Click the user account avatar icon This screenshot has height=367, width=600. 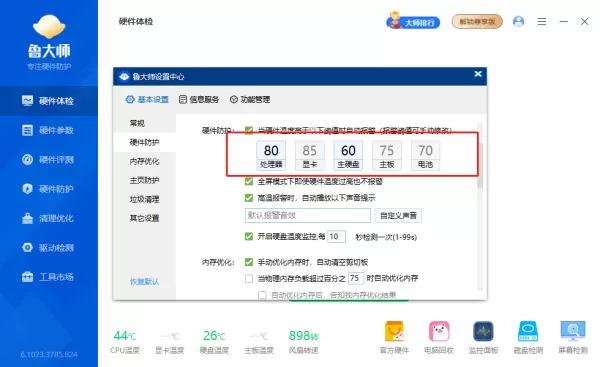518,21
